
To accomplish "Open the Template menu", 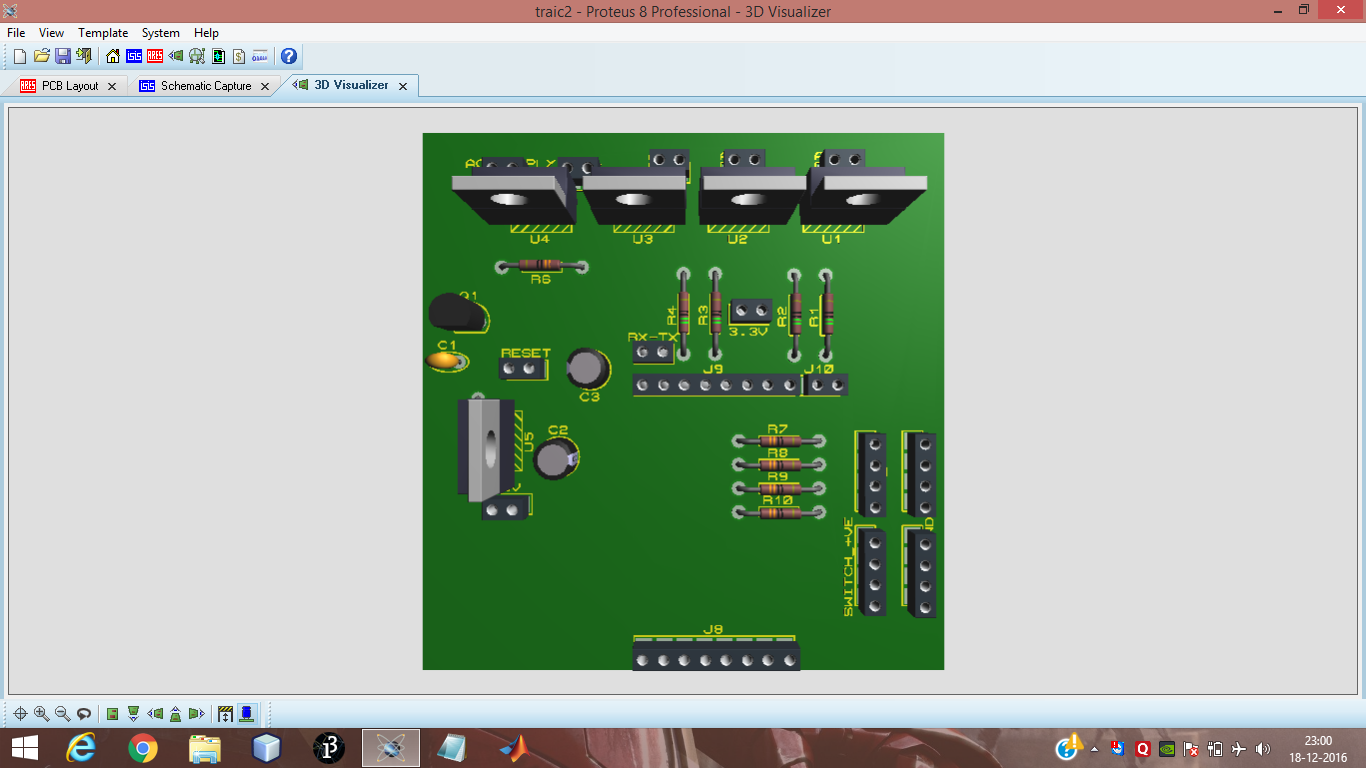I will [x=103, y=33].
